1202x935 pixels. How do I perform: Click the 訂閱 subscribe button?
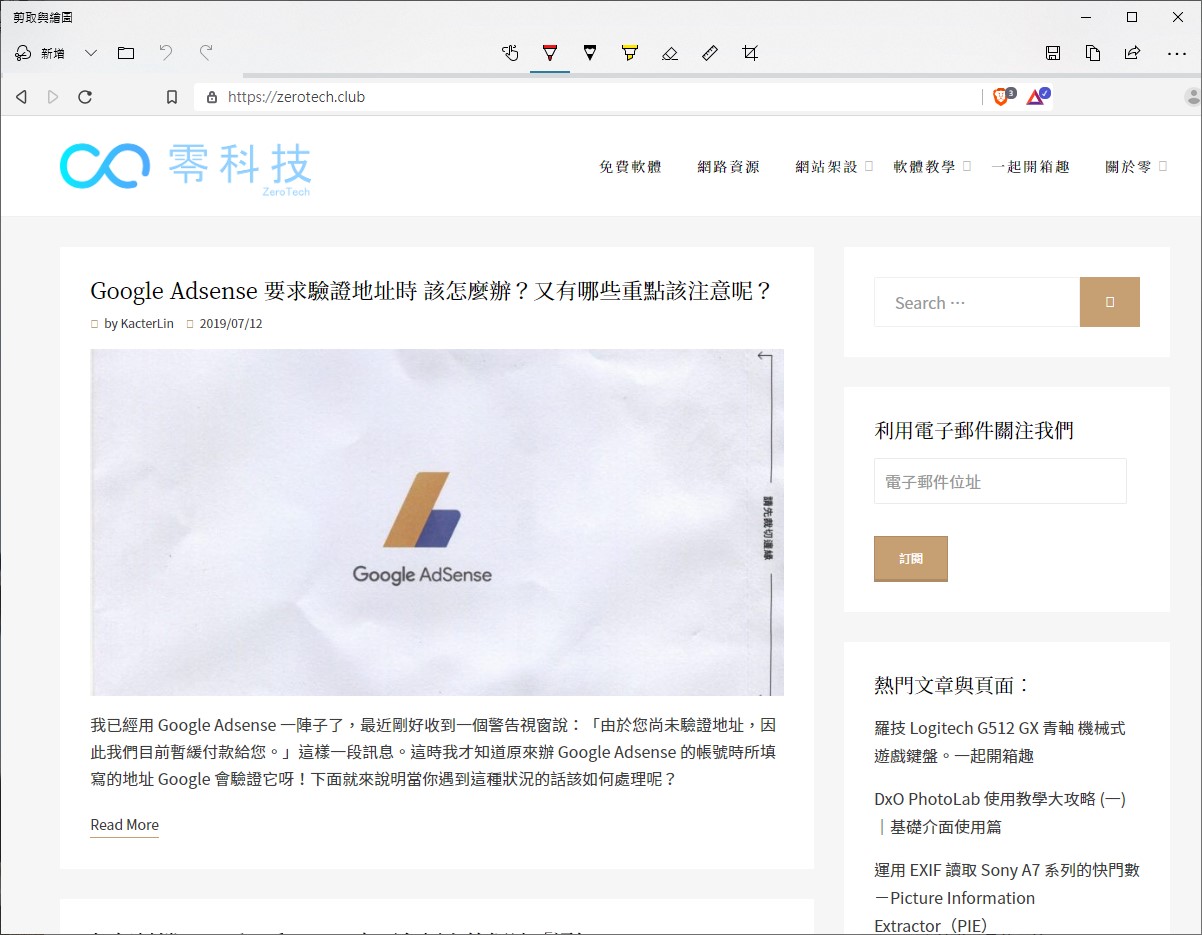coord(911,558)
